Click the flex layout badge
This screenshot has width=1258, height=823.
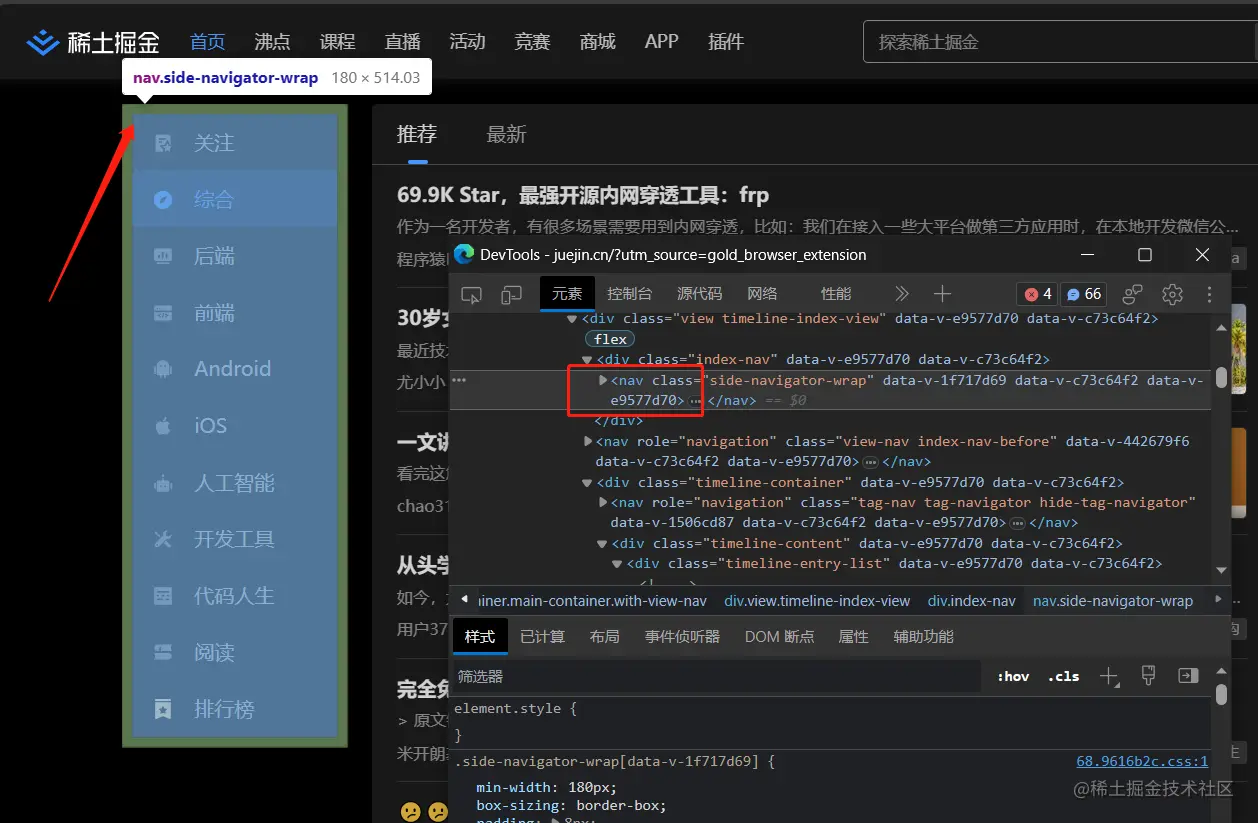coord(610,339)
